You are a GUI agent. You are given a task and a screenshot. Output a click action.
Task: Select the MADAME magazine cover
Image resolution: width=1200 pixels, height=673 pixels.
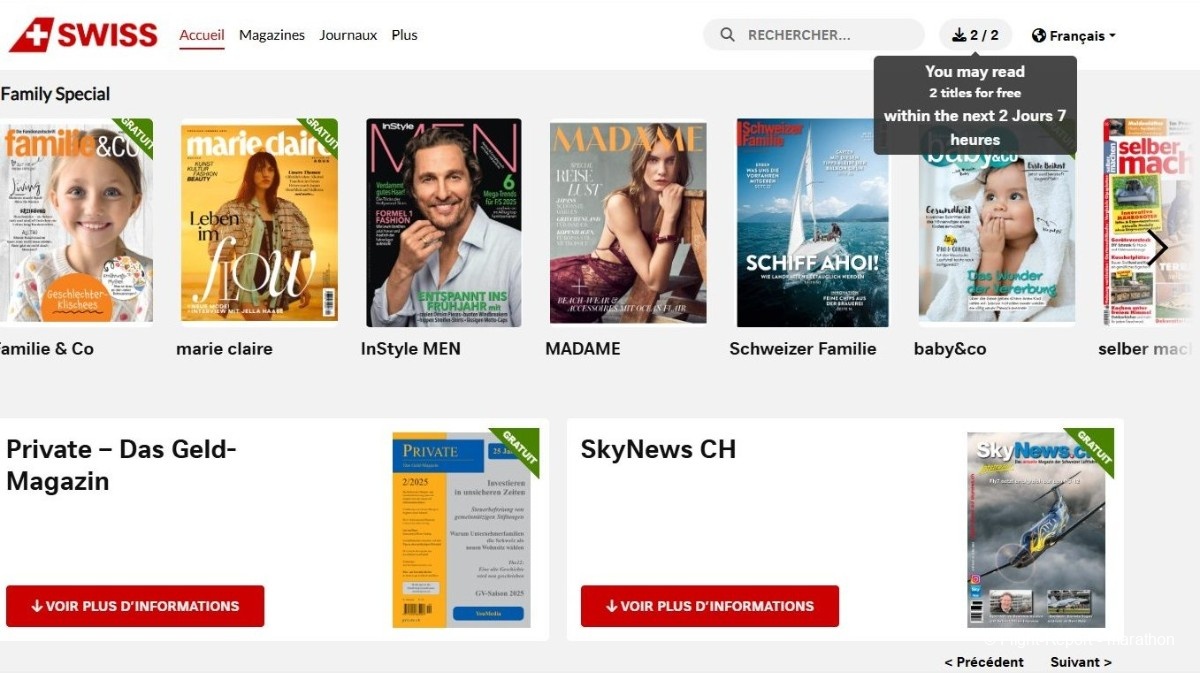click(628, 222)
